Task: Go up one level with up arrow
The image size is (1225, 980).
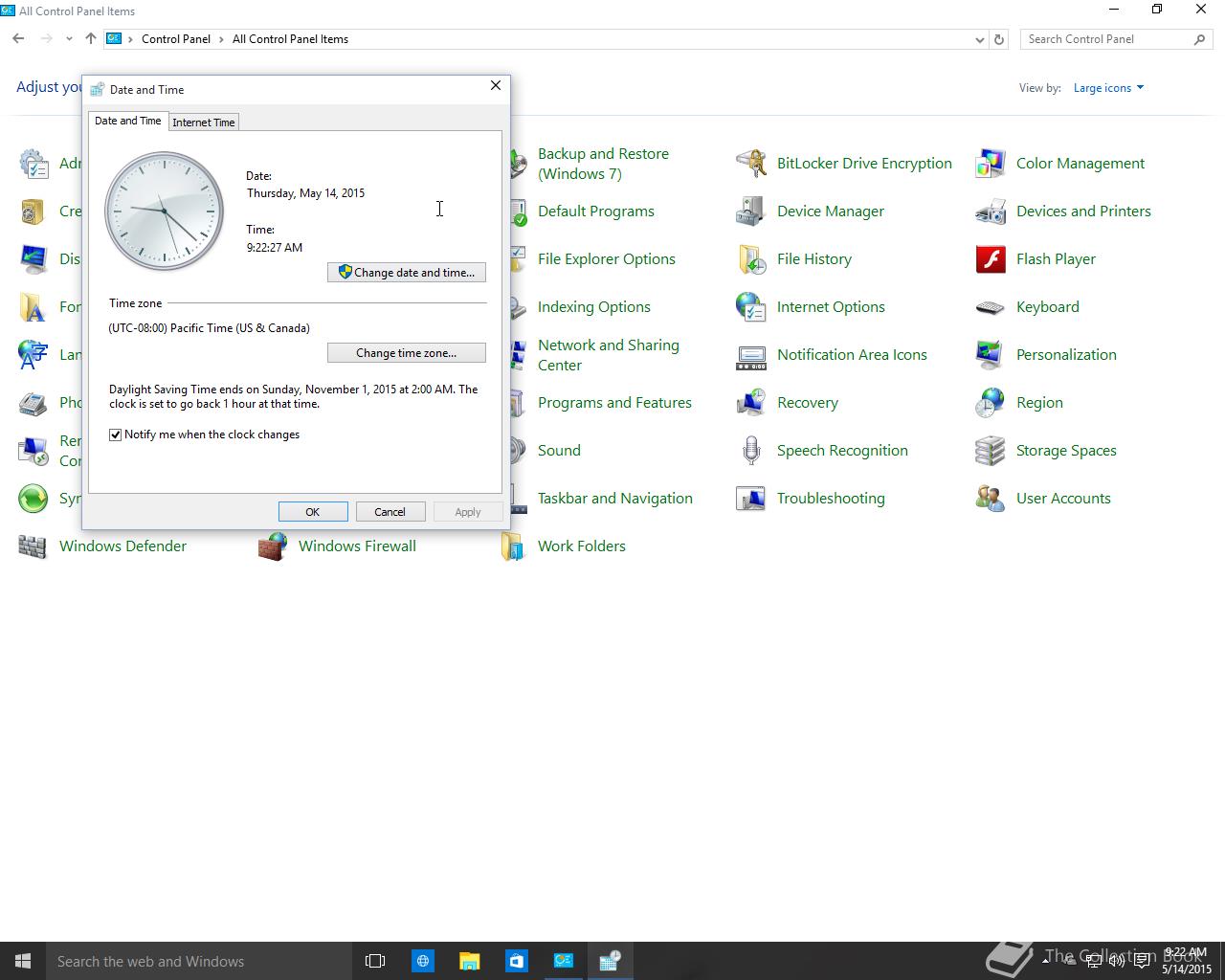Action: (x=90, y=39)
